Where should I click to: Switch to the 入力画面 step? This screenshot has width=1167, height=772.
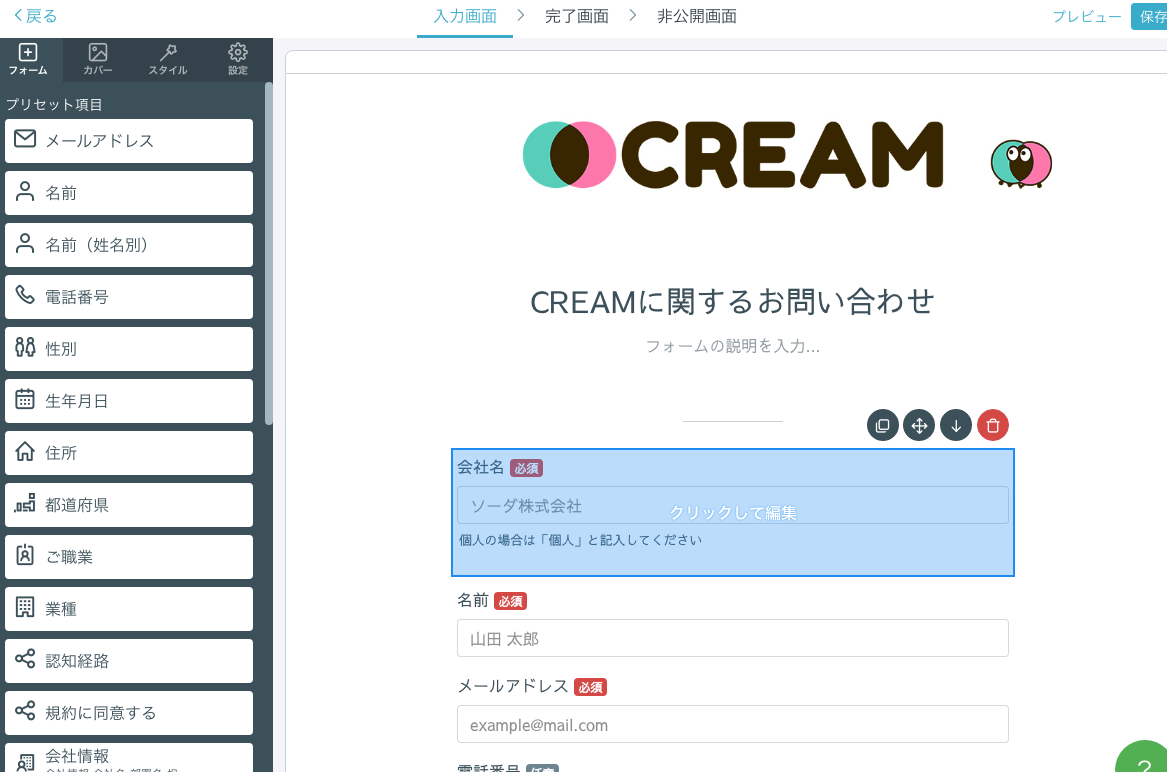point(465,16)
